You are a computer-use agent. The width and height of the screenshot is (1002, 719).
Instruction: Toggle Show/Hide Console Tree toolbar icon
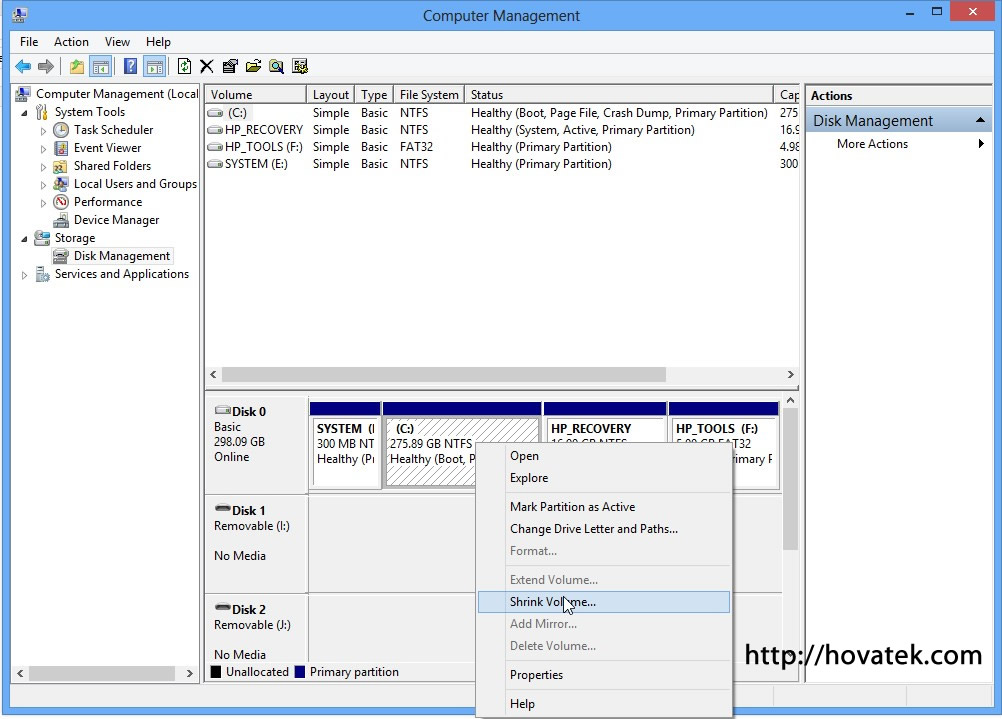tap(101, 66)
